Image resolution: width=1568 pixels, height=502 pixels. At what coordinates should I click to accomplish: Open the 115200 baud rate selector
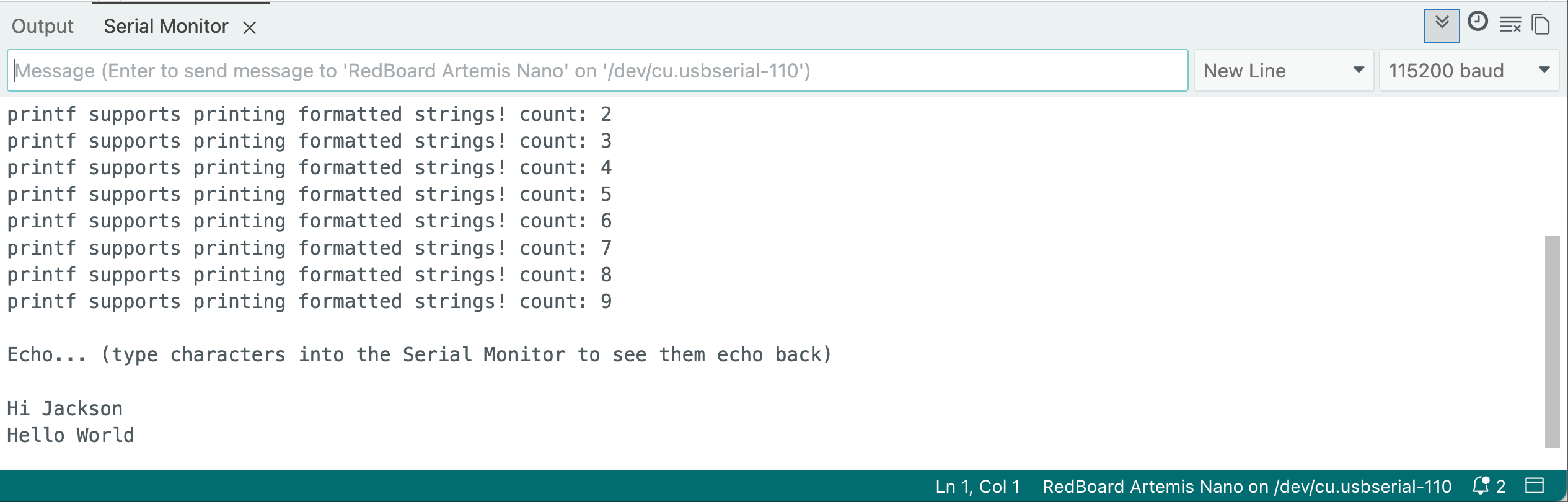pyautogui.click(x=1469, y=70)
